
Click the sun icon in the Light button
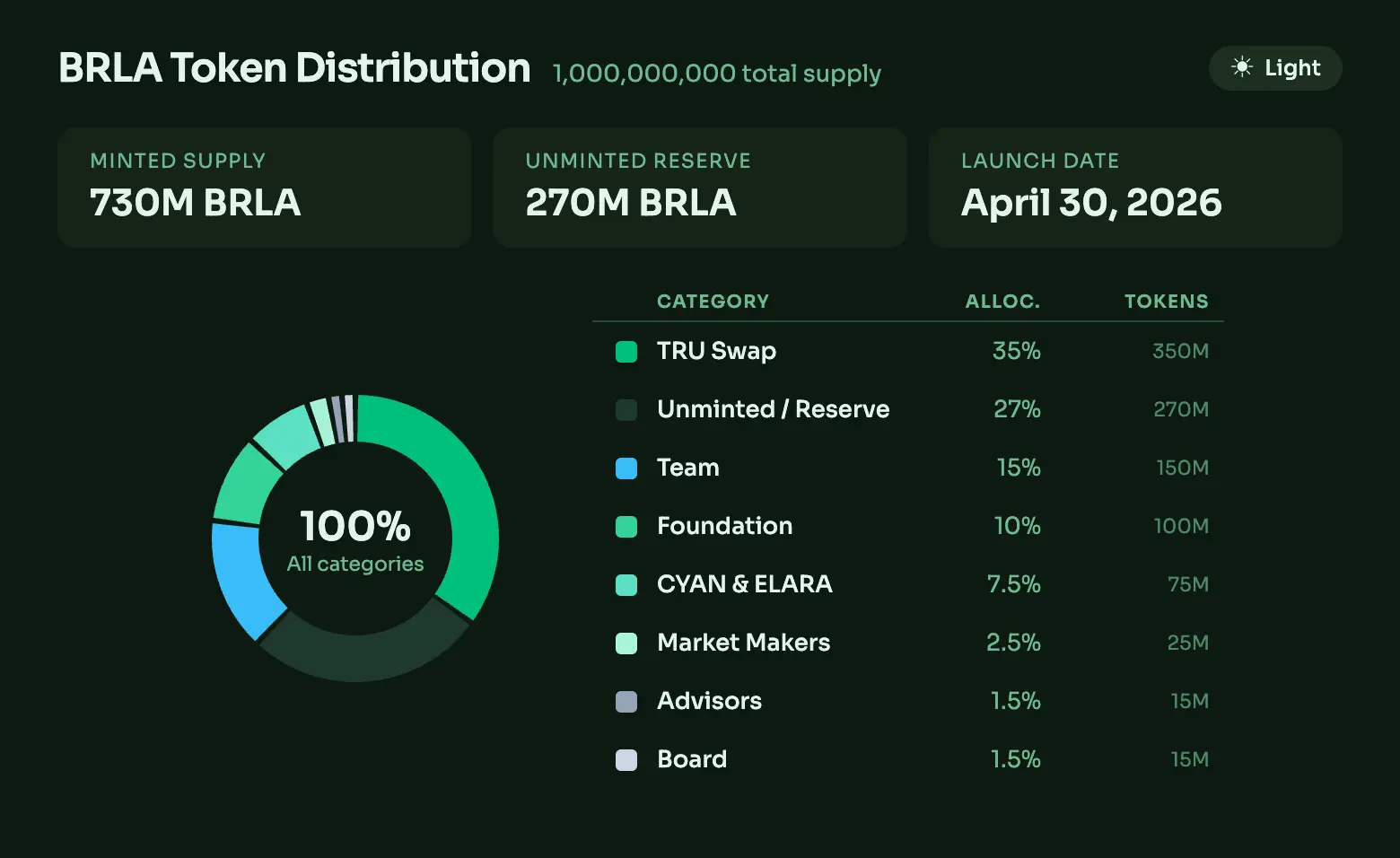click(1243, 67)
